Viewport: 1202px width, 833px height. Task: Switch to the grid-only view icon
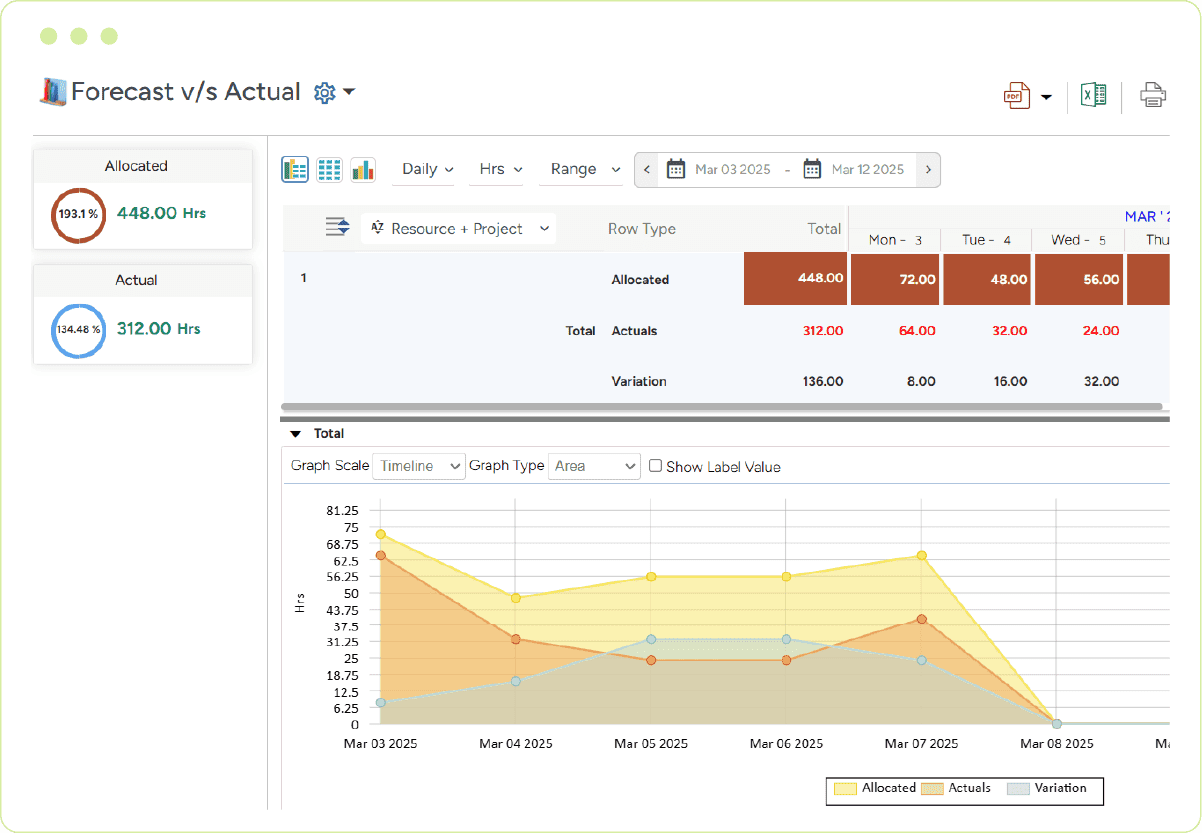[x=329, y=169]
